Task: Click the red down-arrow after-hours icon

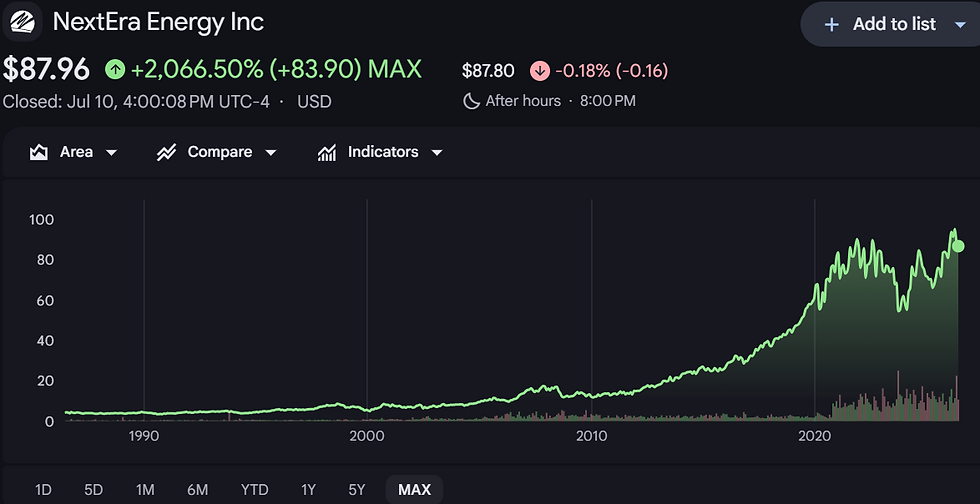Action: [539, 71]
